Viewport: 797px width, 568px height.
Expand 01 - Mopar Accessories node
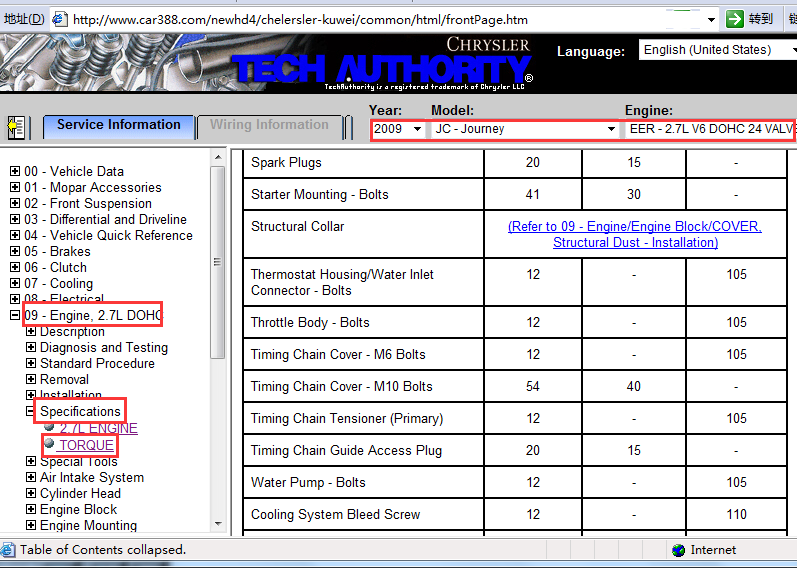coord(15,187)
